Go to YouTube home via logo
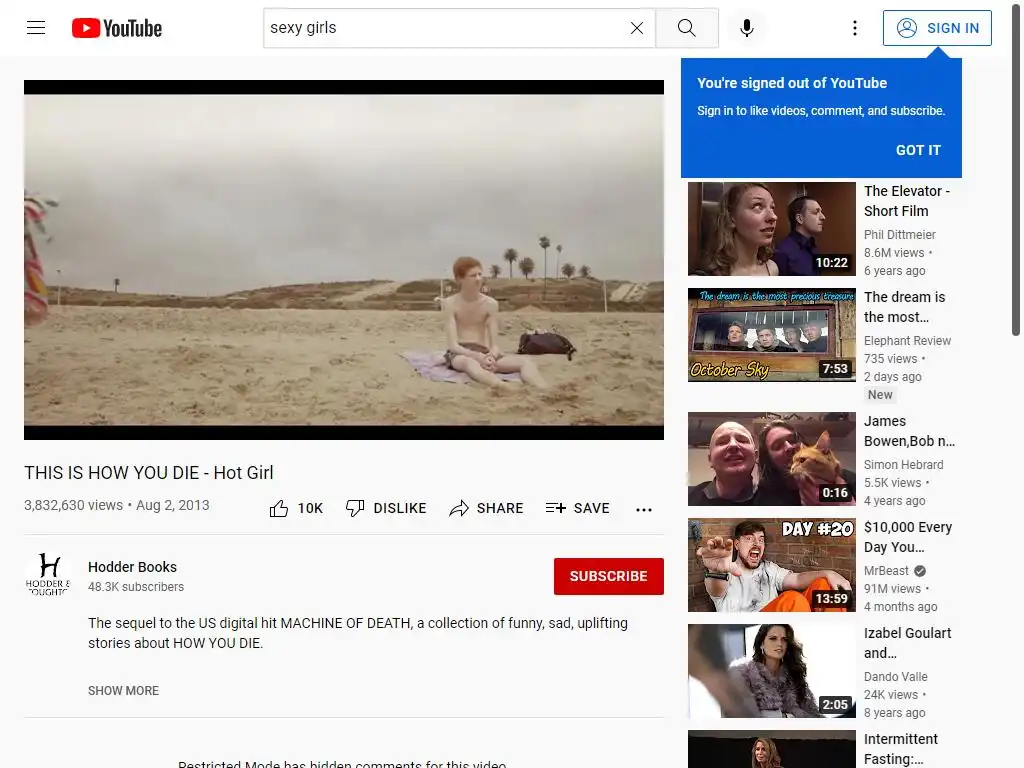Screen dimensions: 1024x768 117,28
